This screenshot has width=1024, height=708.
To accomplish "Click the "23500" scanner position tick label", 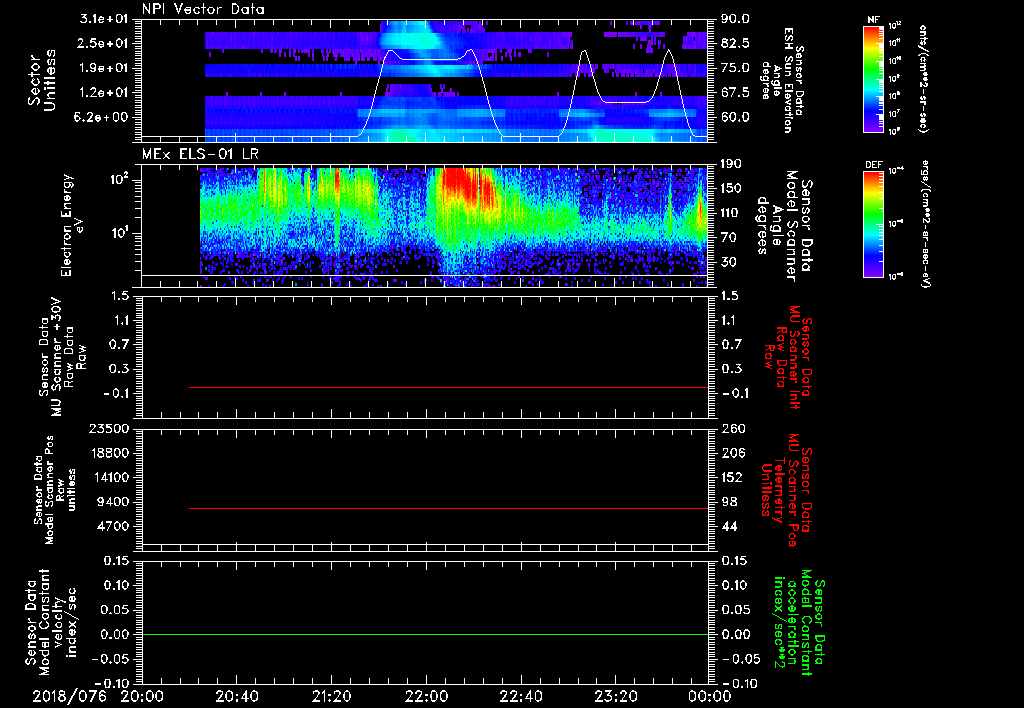I will coord(110,428).
